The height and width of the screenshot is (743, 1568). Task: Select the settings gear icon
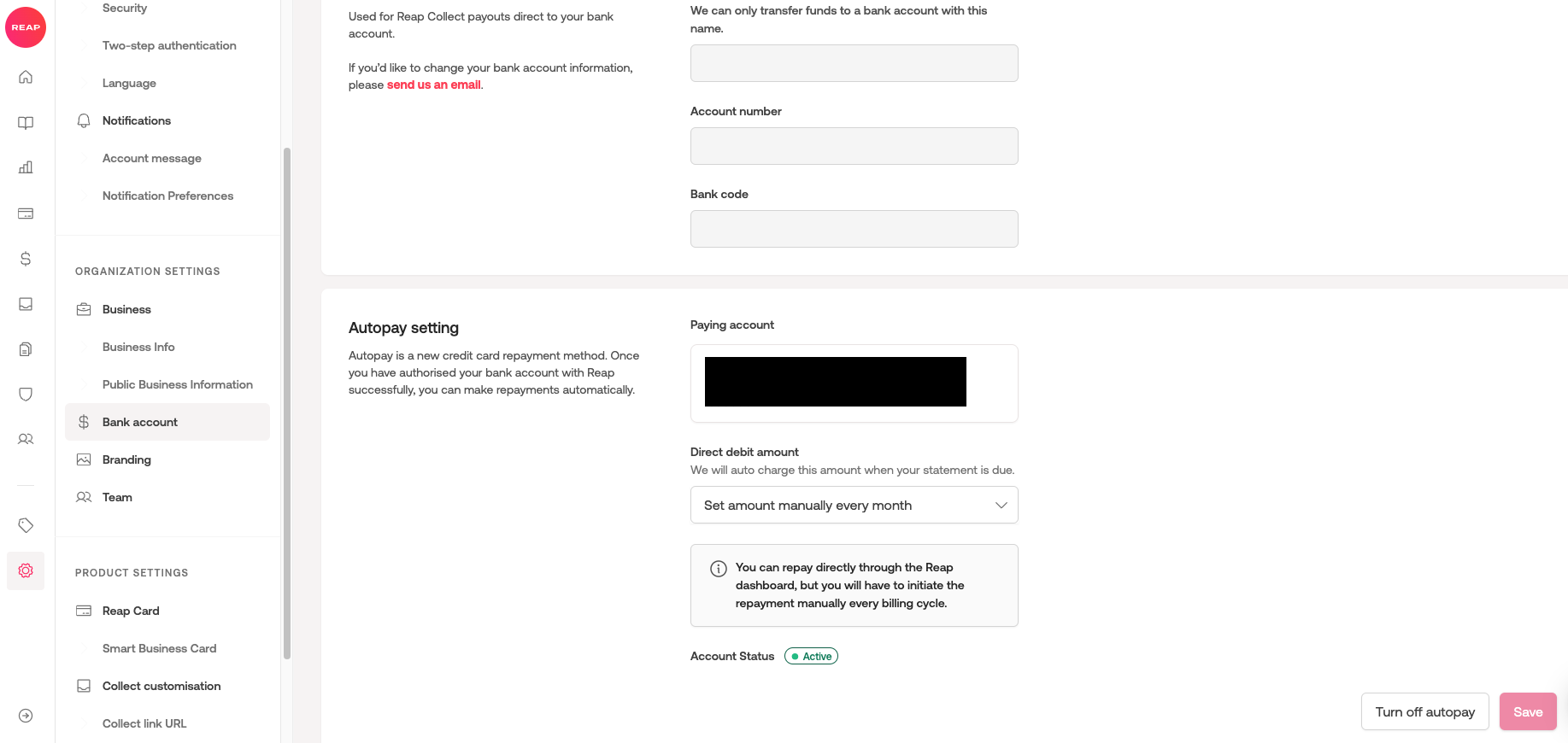pyautogui.click(x=26, y=570)
